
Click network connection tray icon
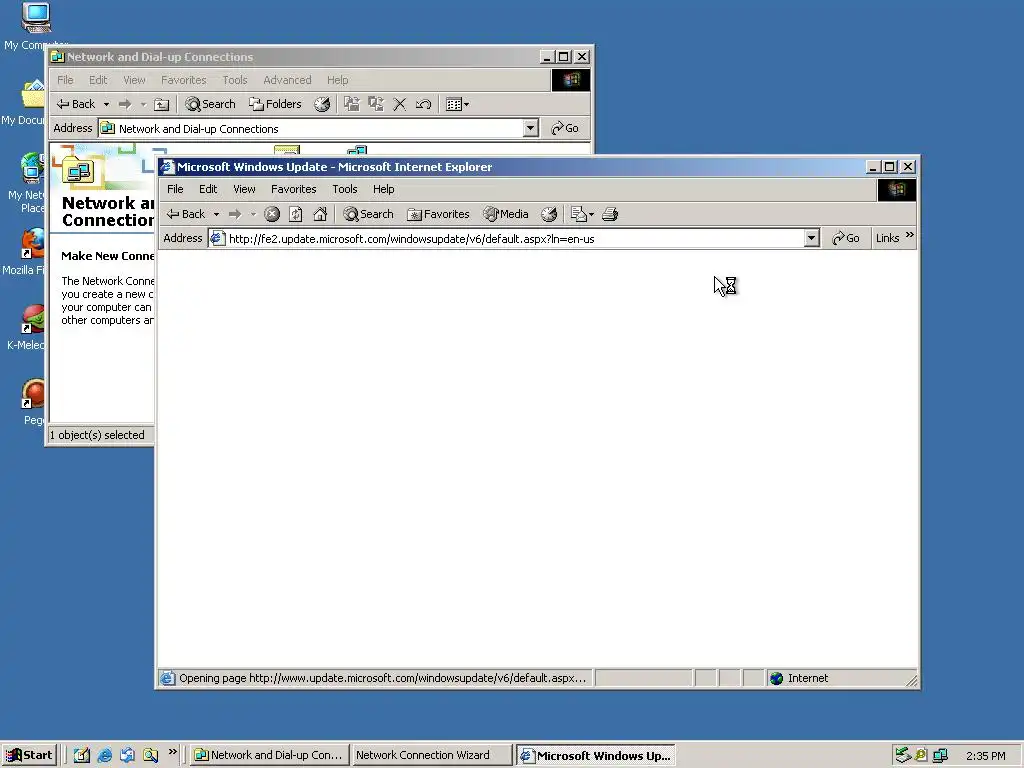(x=940, y=756)
